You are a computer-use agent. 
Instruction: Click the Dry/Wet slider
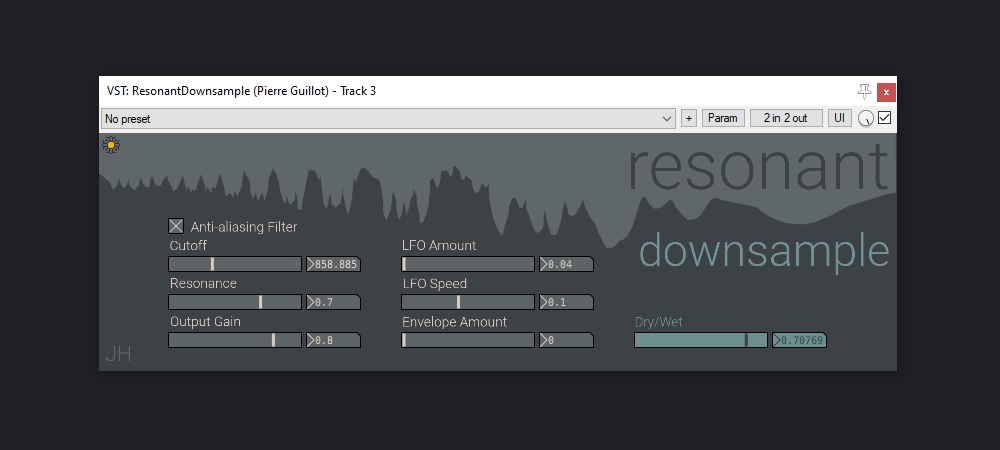(x=701, y=340)
